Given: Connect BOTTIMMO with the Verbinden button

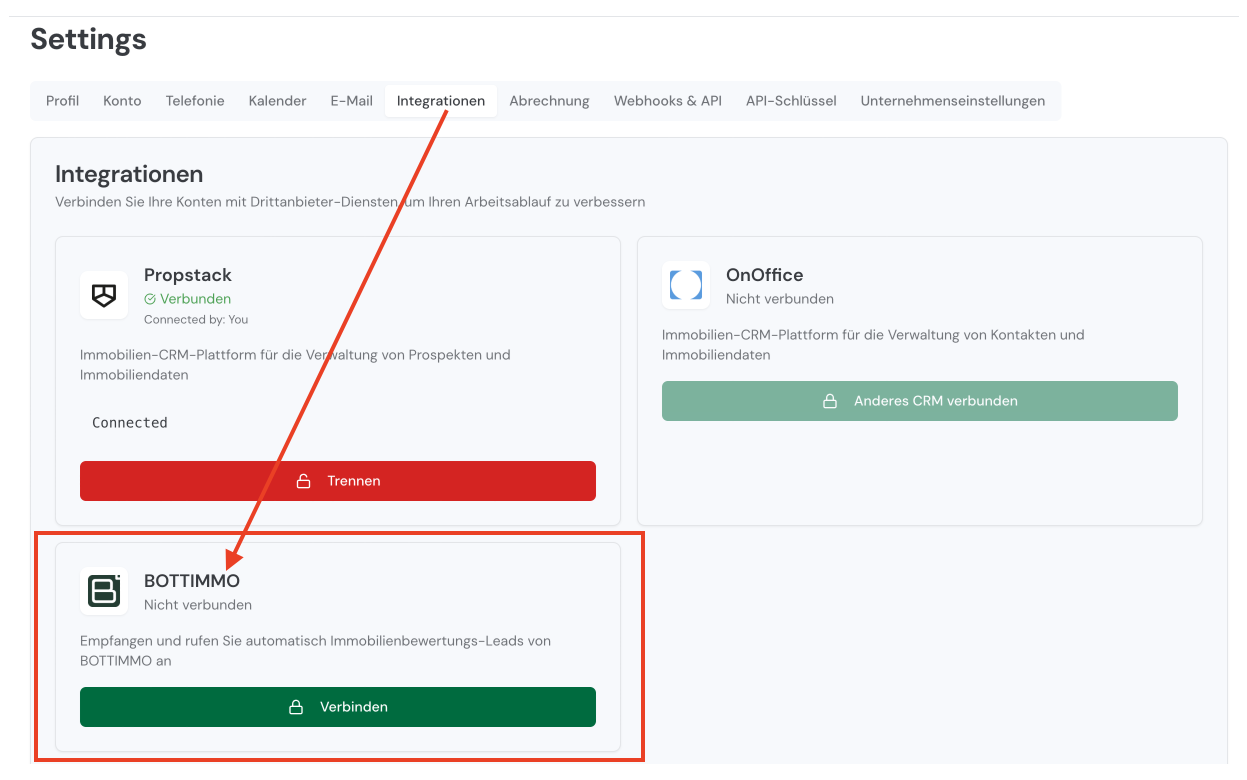Looking at the screenshot, I should 338,707.
